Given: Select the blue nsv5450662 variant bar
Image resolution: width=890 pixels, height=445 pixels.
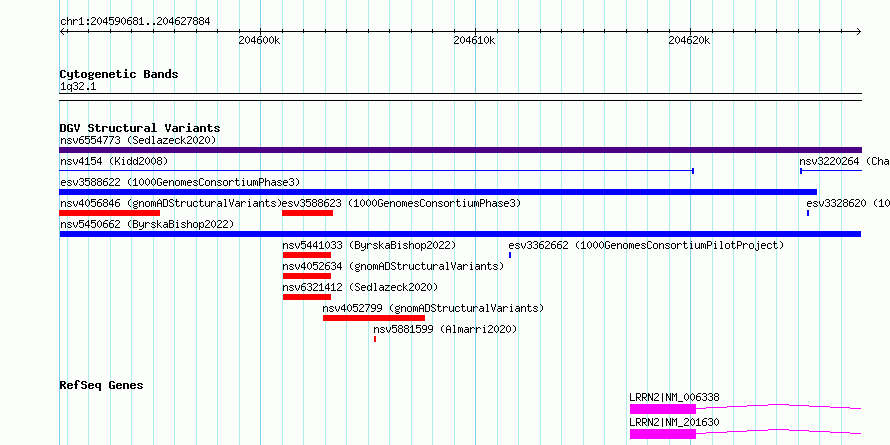Looking at the screenshot, I should [460, 234].
